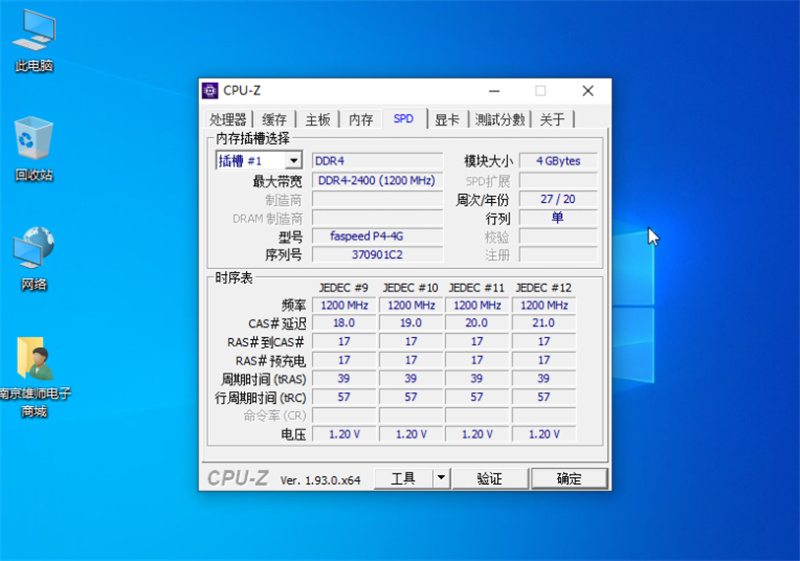The height and width of the screenshot is (561, 800).
Task: Click the serial number 370901C2 field
Action: pyautogui.click(x=378, y=254)
